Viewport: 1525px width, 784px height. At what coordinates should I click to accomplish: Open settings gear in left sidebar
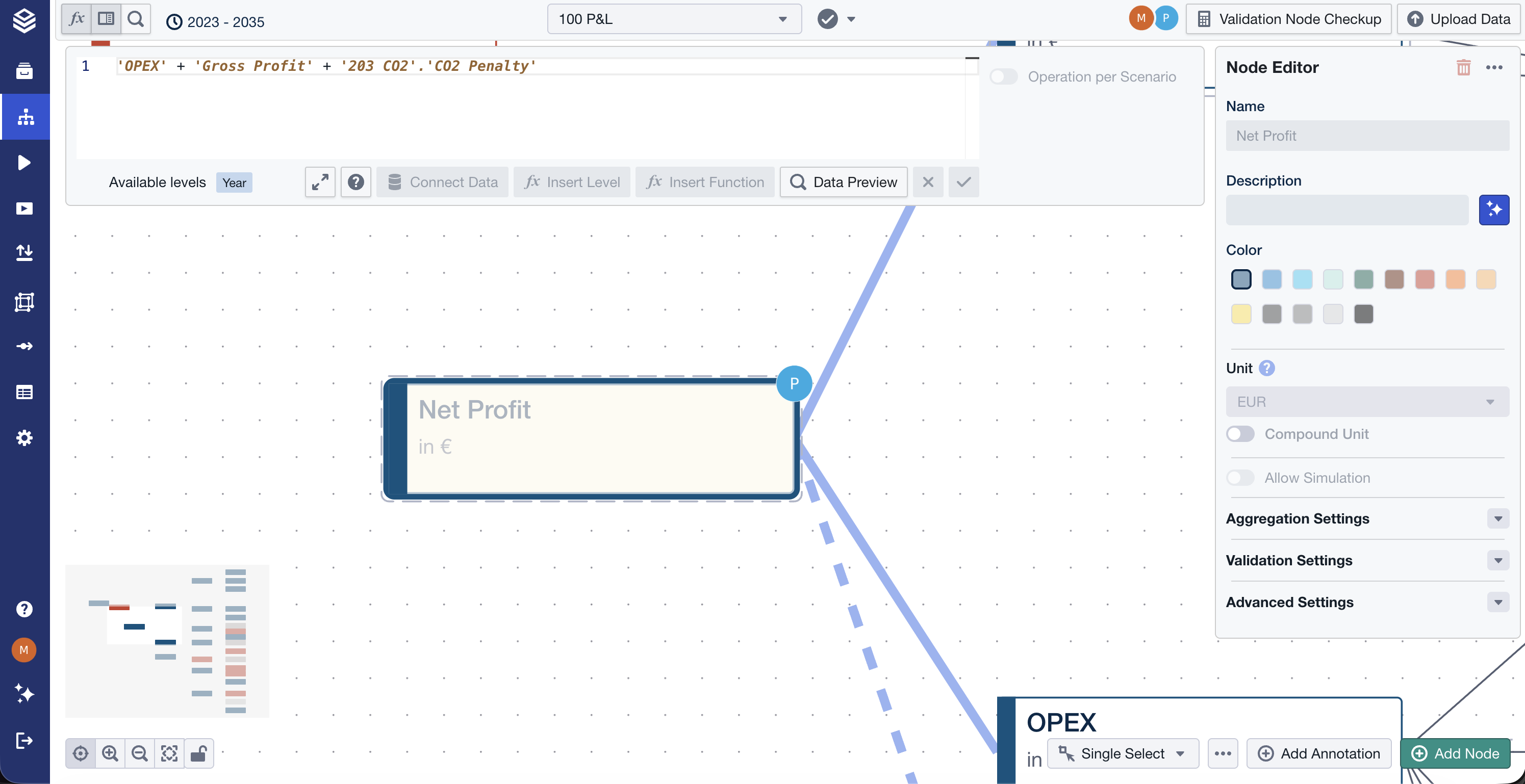24,438
